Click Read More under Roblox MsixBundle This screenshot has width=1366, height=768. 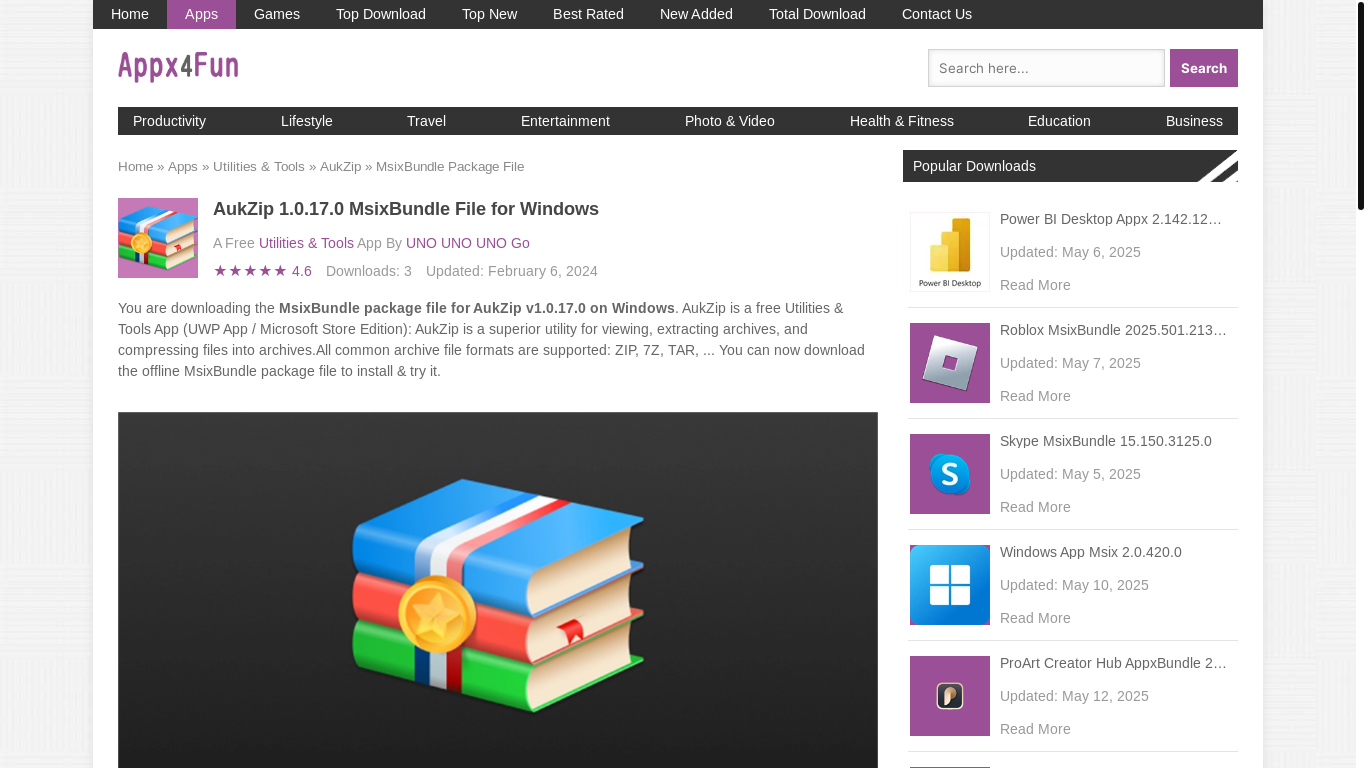coord(1035,396)
